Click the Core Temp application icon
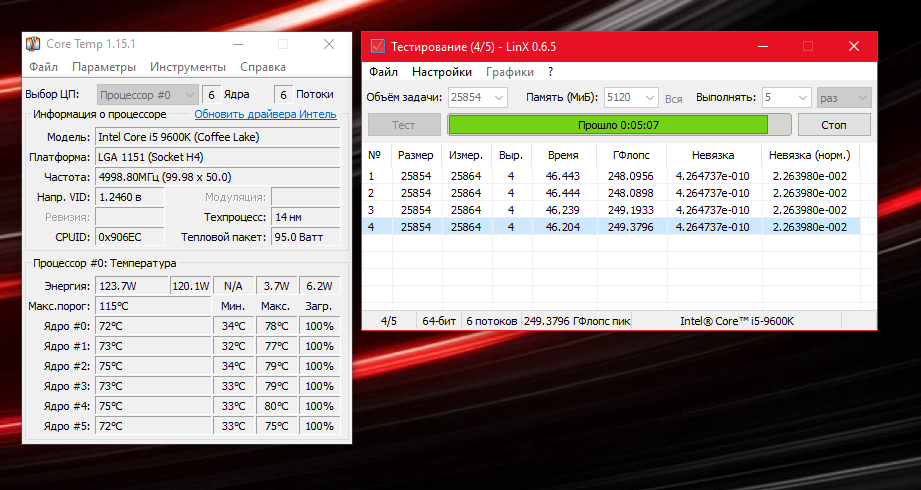 point(33,44)
